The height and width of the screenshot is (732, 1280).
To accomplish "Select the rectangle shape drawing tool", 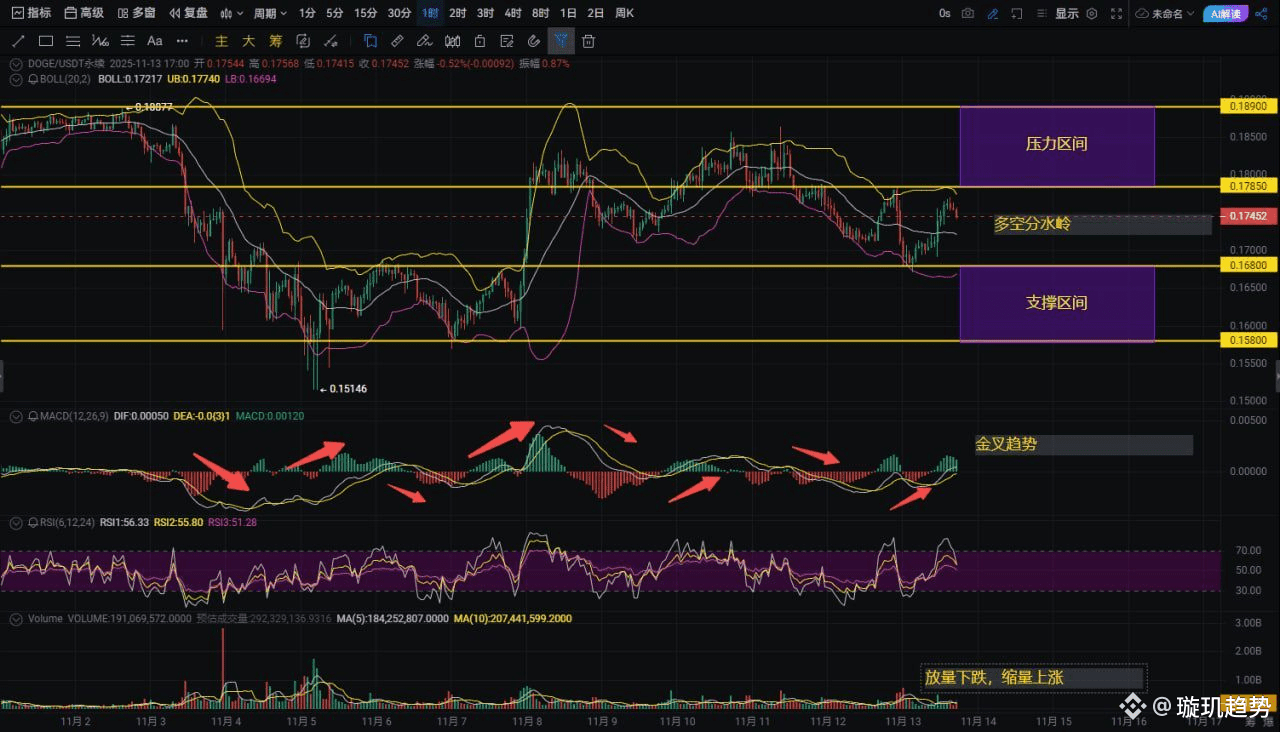I will point(46,41).
